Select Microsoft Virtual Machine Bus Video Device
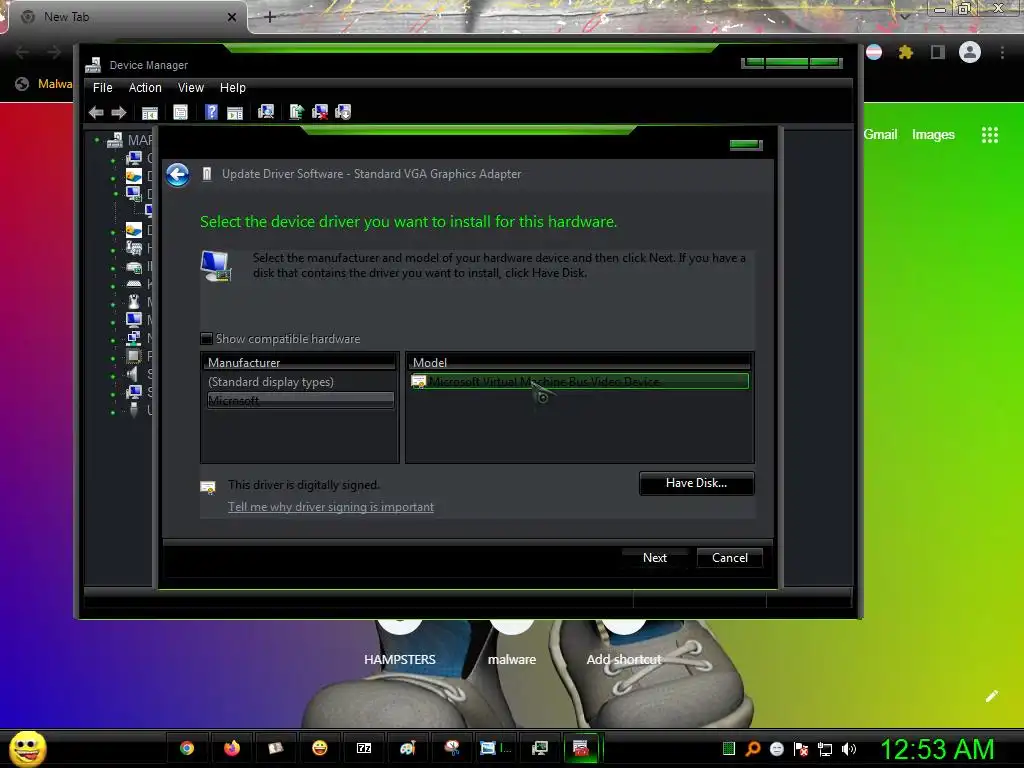 point(579,381)
